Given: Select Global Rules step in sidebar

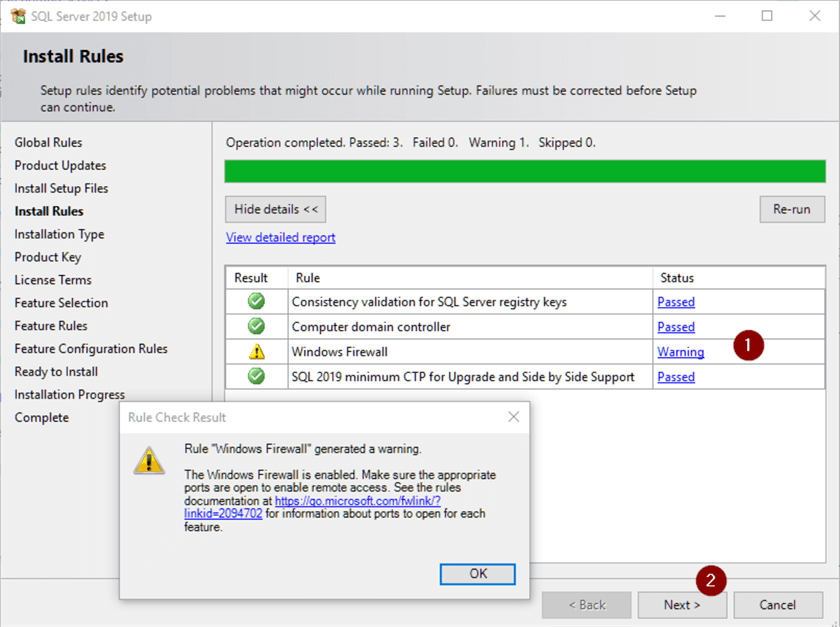Looking at the screenshot, I should 48,143.
